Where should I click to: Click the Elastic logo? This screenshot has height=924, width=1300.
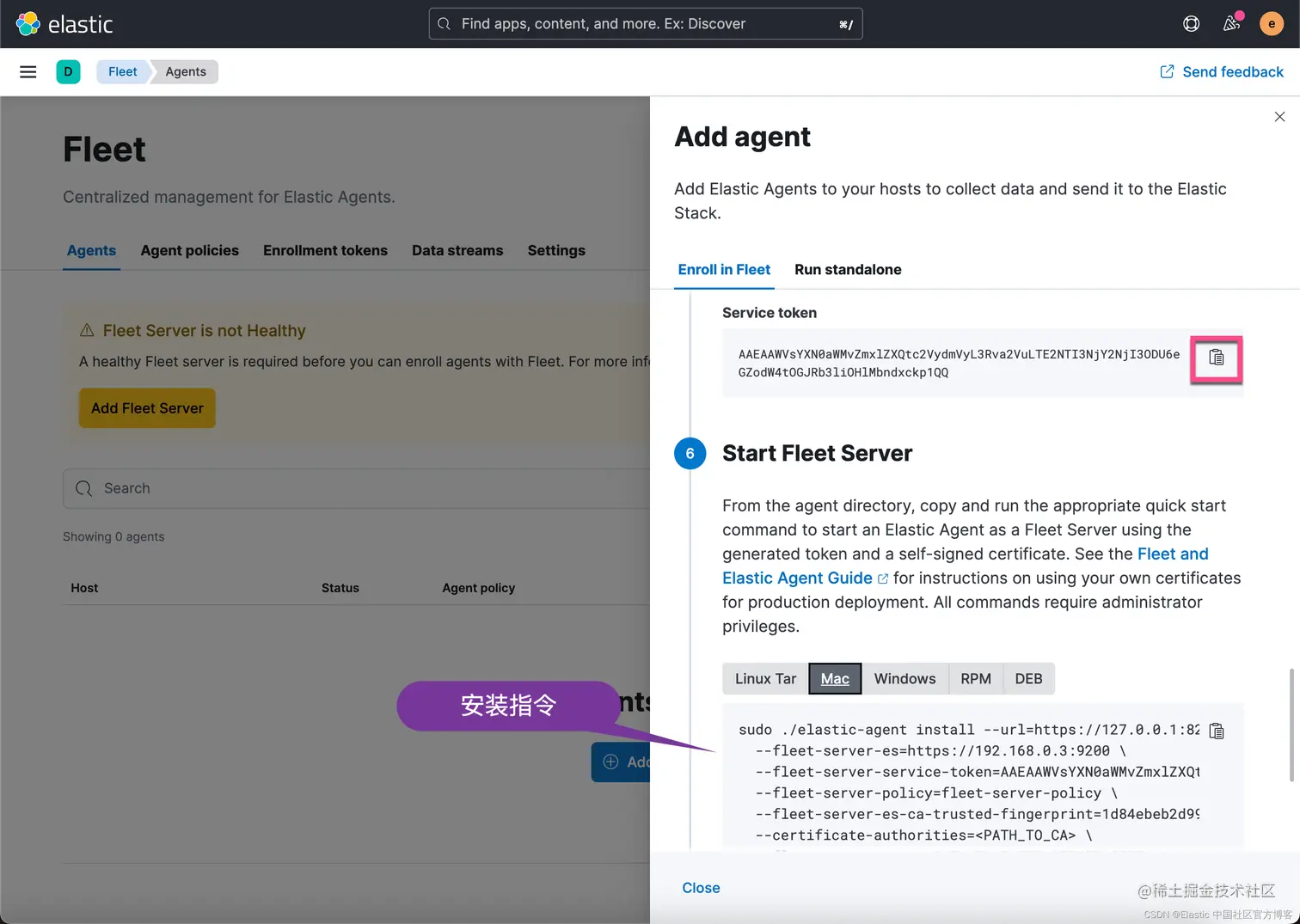(x=64, y=24)
